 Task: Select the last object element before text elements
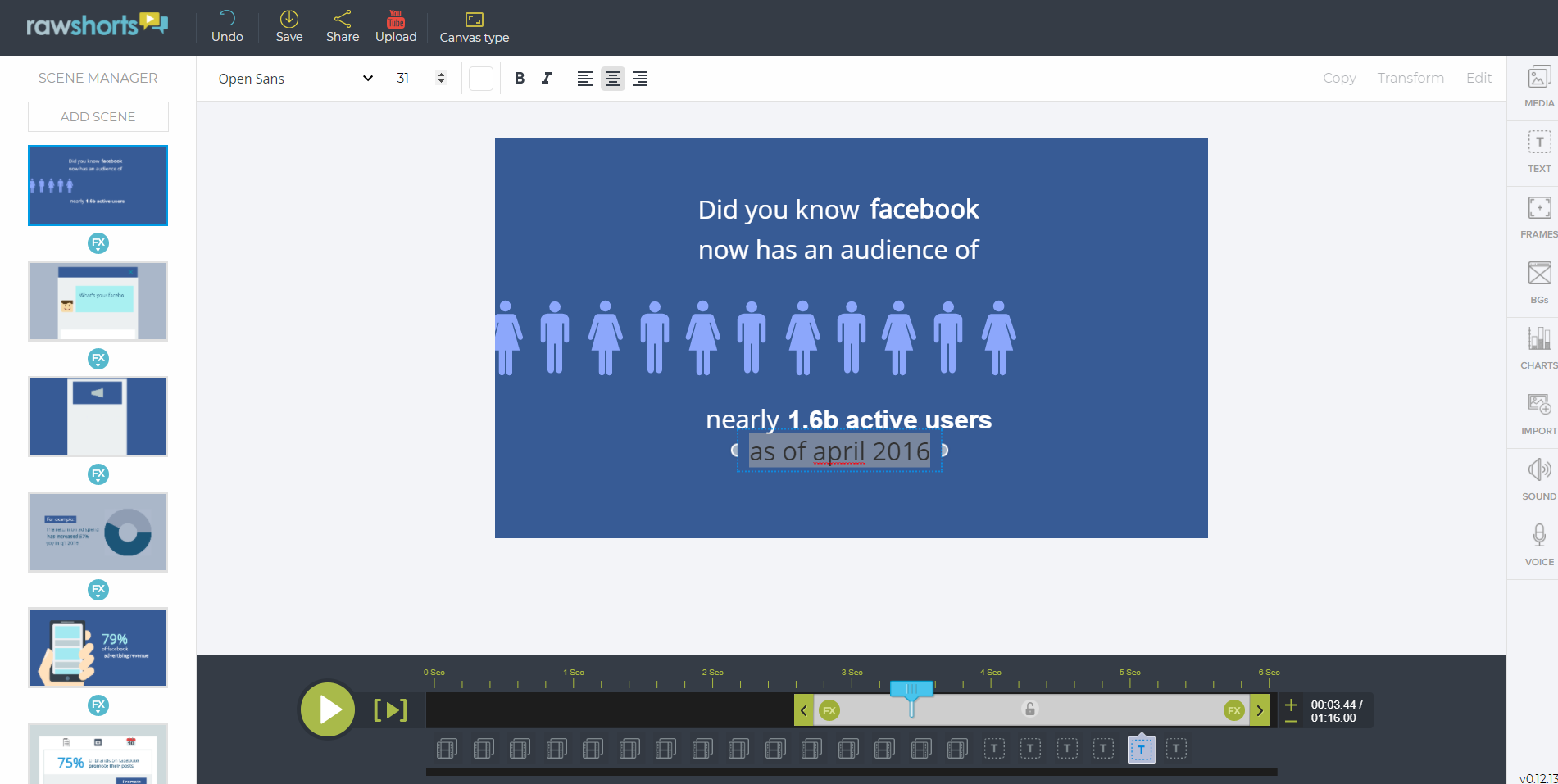coord(957,749)
